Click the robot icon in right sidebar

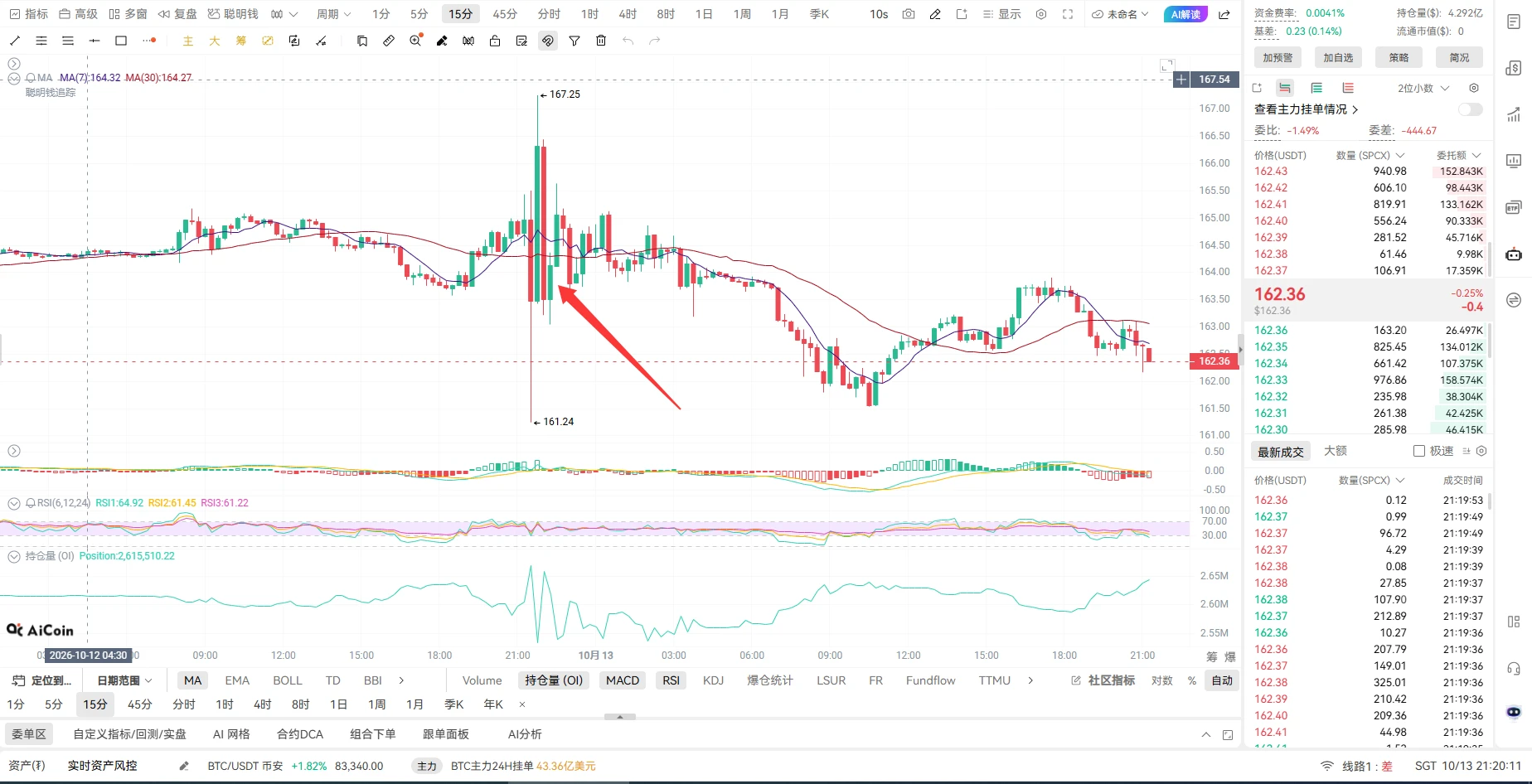pos(1514,254)
